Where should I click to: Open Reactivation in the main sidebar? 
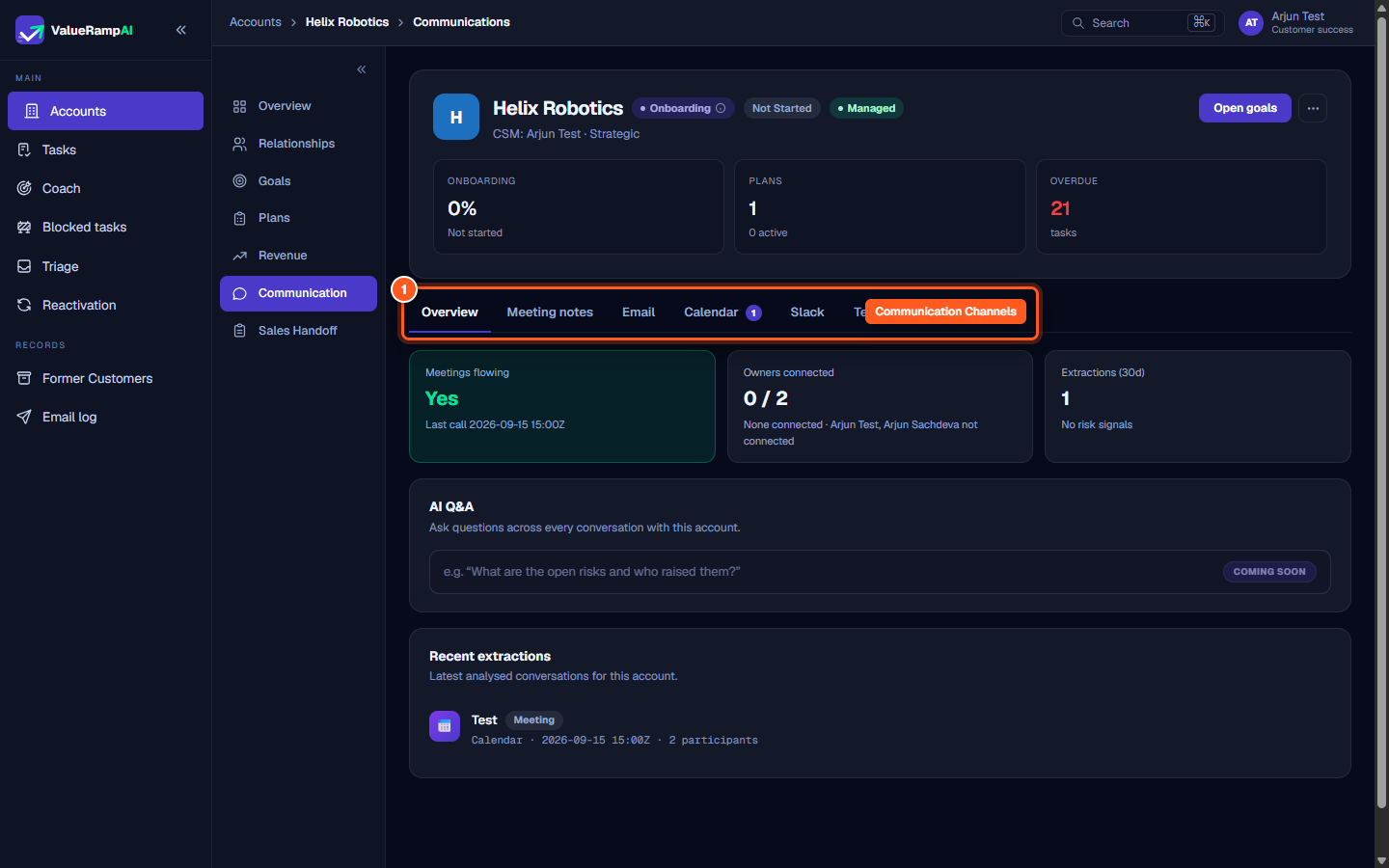pos(105,305)
